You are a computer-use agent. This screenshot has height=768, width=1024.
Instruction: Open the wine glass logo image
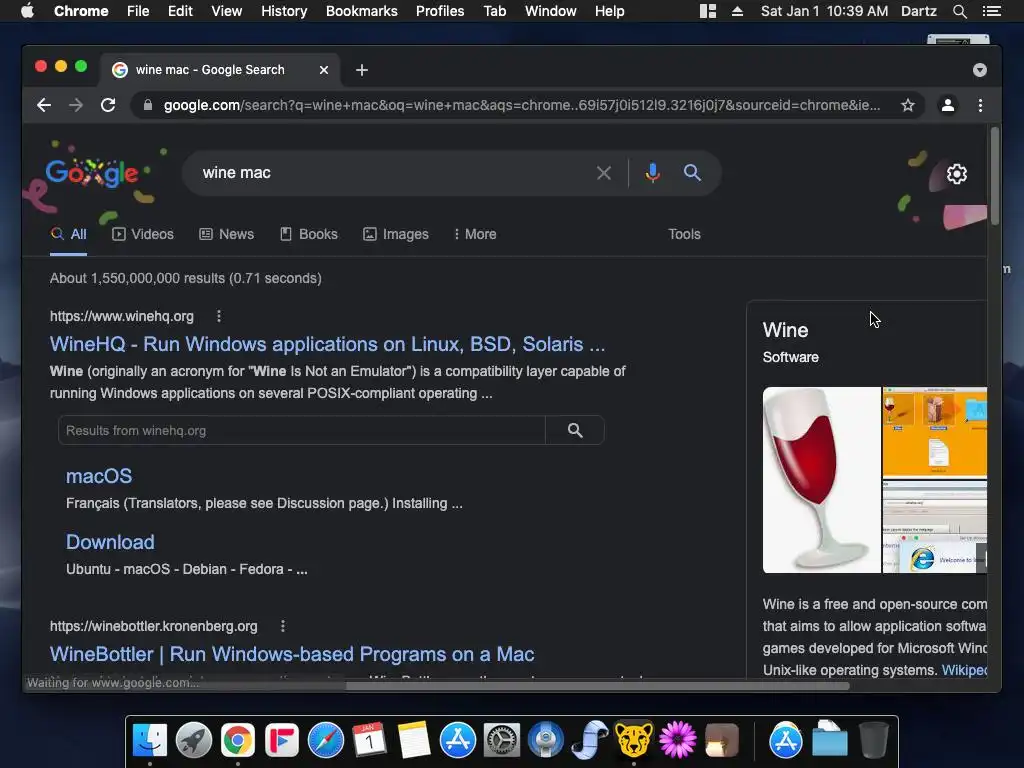[x=822, y=480]
